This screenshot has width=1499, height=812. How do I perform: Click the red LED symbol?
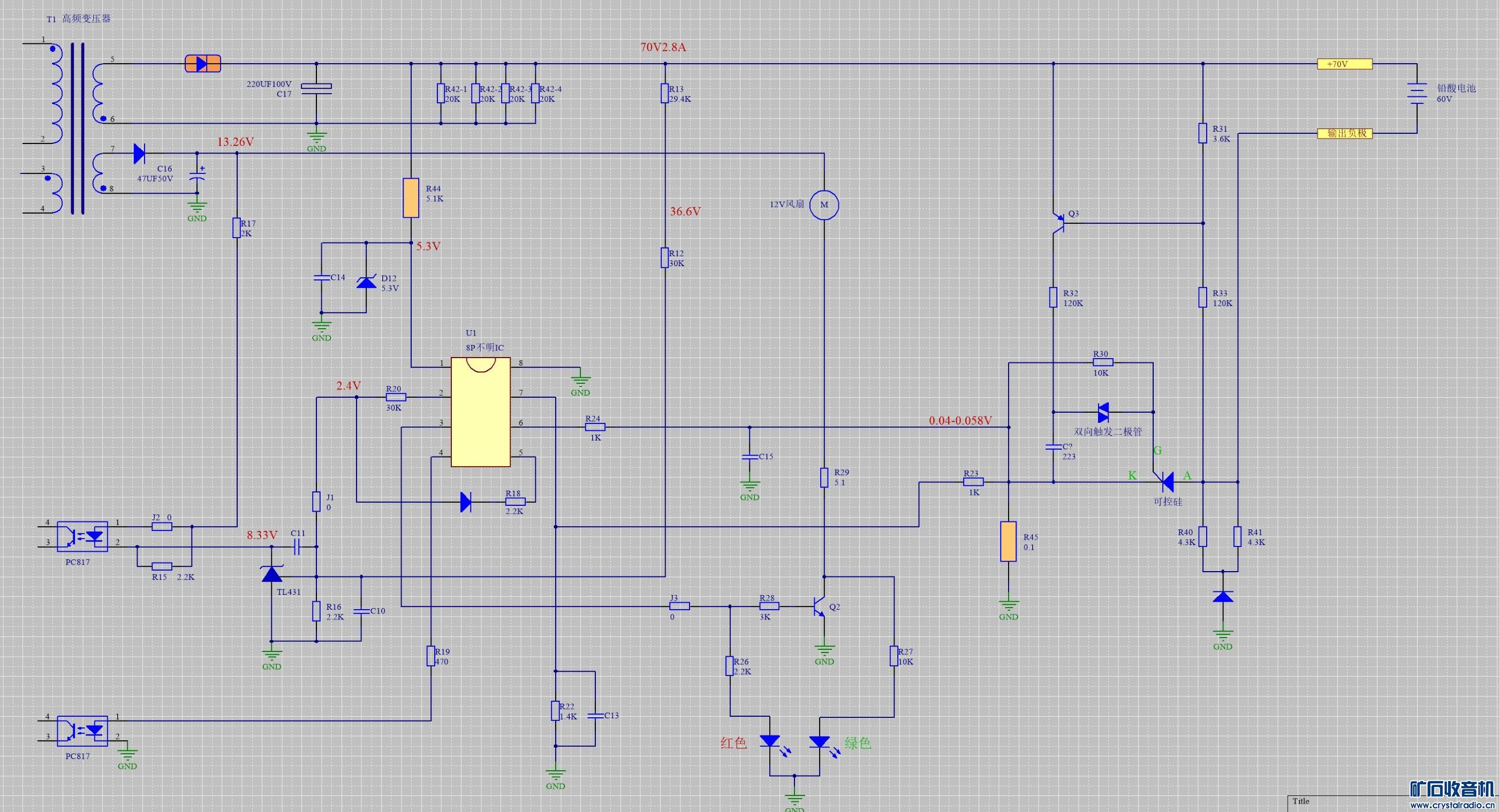click(770, 742)
